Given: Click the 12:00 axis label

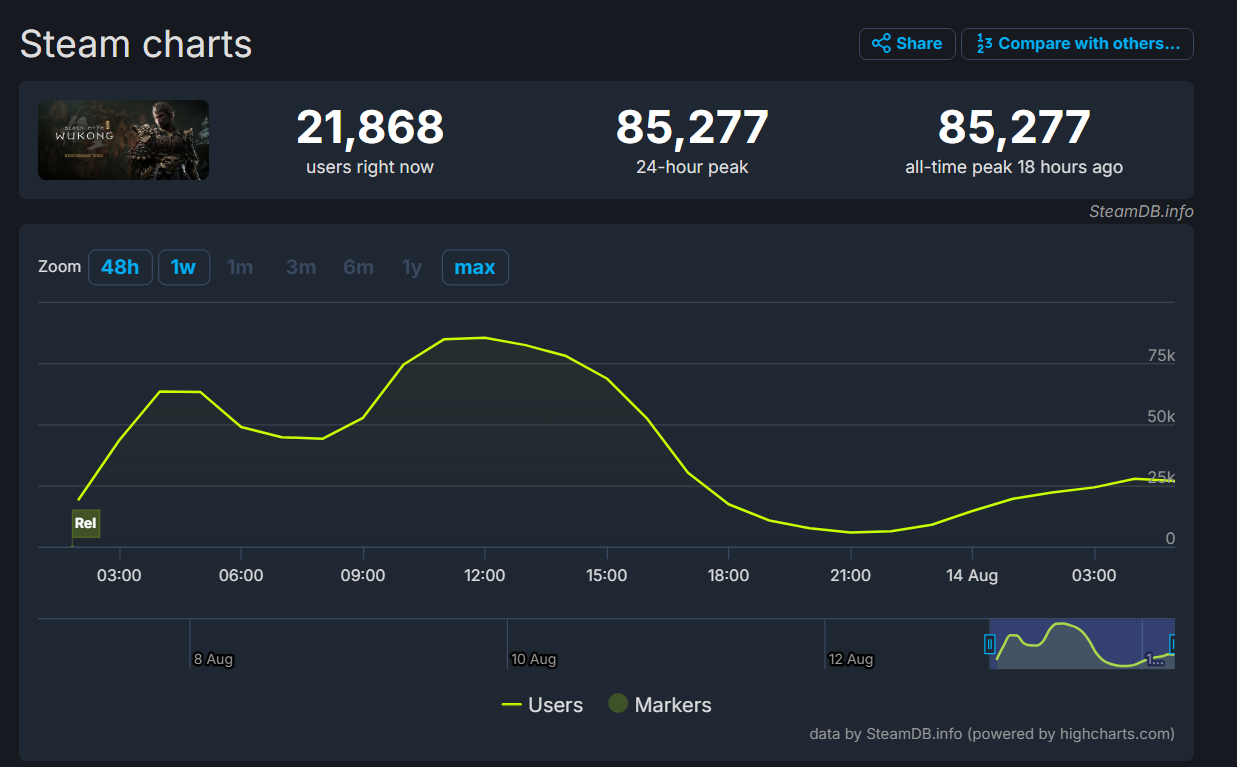Looking at the screenshot, I should coord(485,576).
